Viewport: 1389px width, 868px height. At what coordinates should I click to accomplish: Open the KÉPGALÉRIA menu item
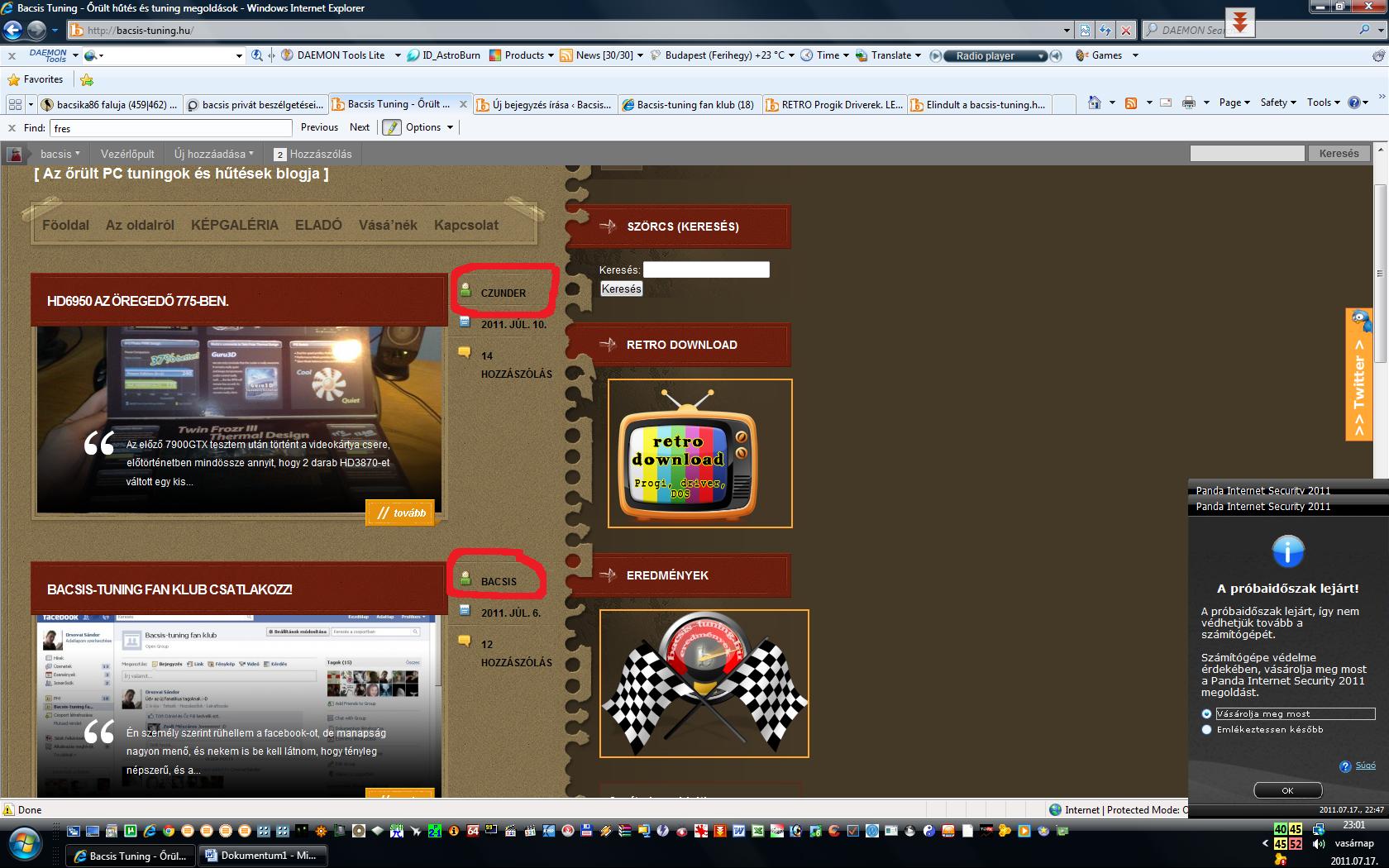[235, 225]
